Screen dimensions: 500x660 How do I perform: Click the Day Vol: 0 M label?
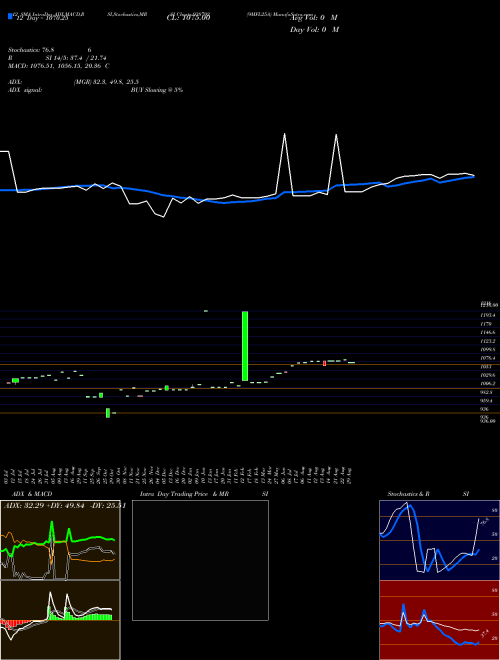point(314,30)
